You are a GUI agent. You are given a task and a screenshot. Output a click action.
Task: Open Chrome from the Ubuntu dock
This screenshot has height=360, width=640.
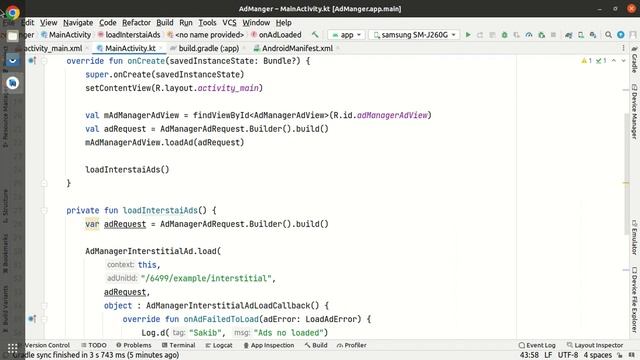(13, 13)
